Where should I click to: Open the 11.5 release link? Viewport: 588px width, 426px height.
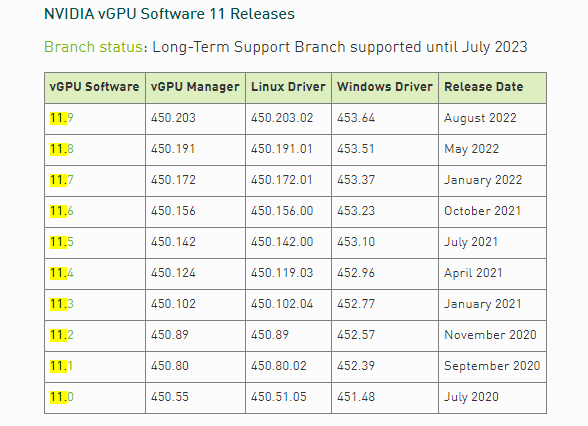62,242
